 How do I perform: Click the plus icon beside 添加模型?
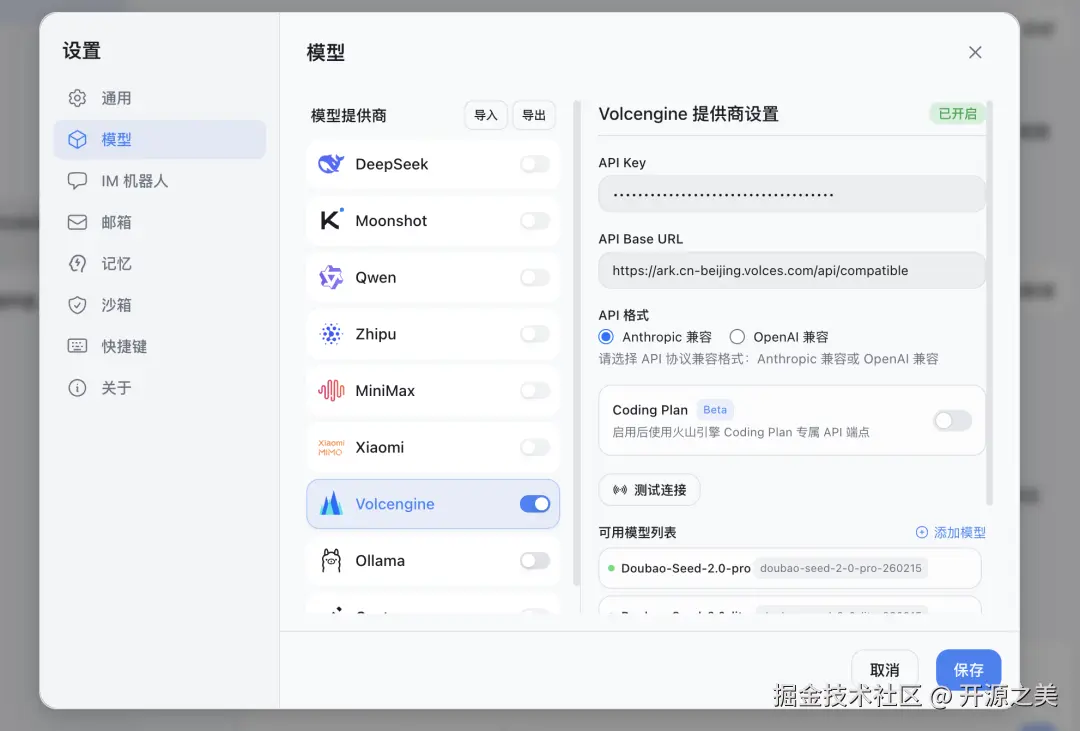point(922,532)
